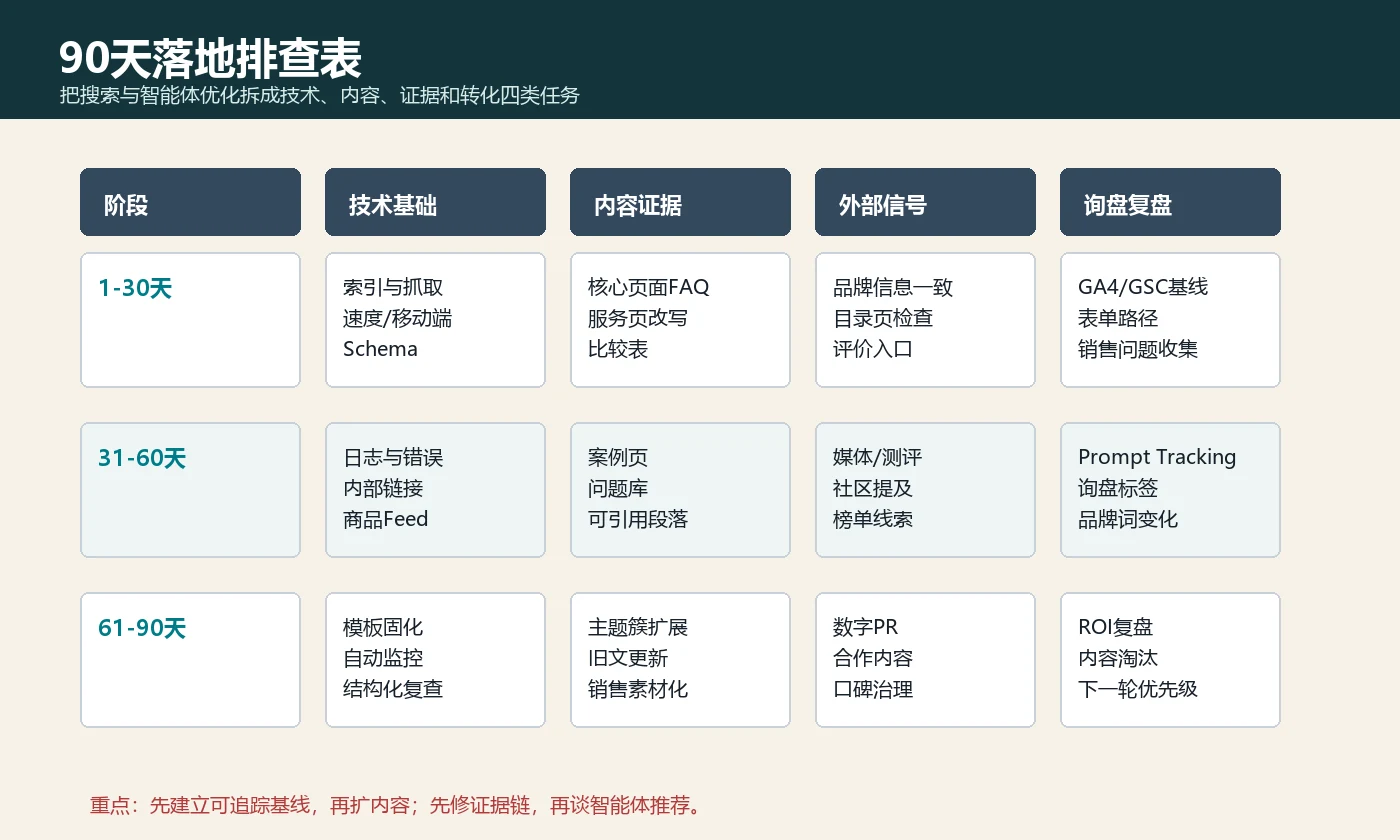
Task: Click the 社区提及 line
Action: pos(873,488)
